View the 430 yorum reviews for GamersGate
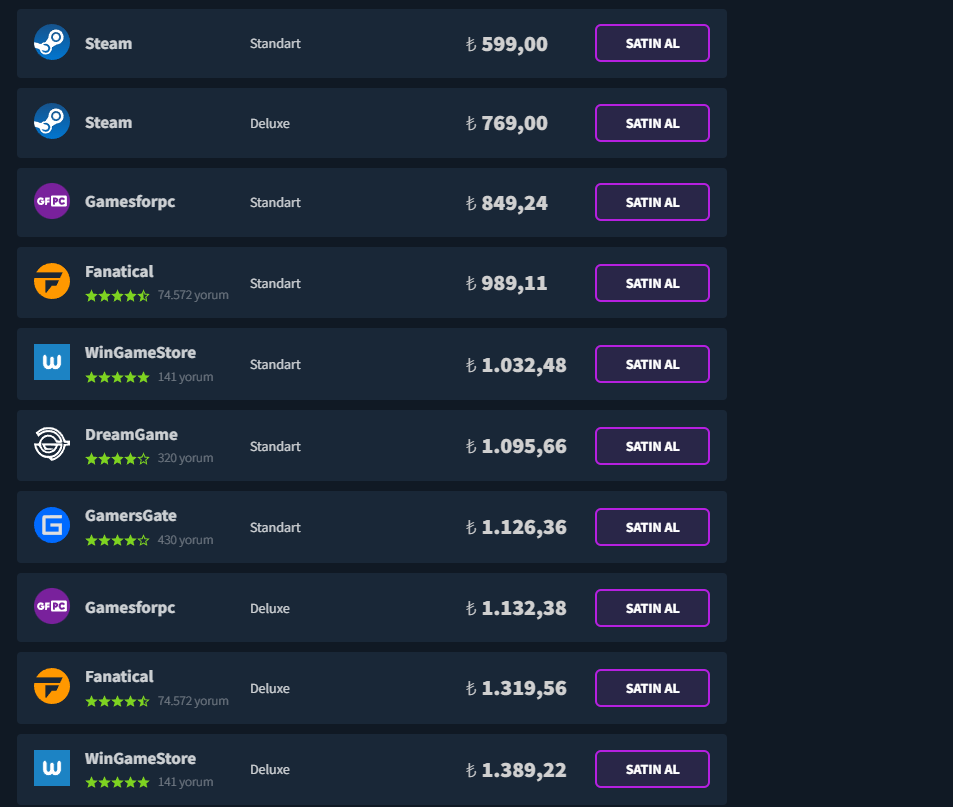 click(x=185, y=540)
